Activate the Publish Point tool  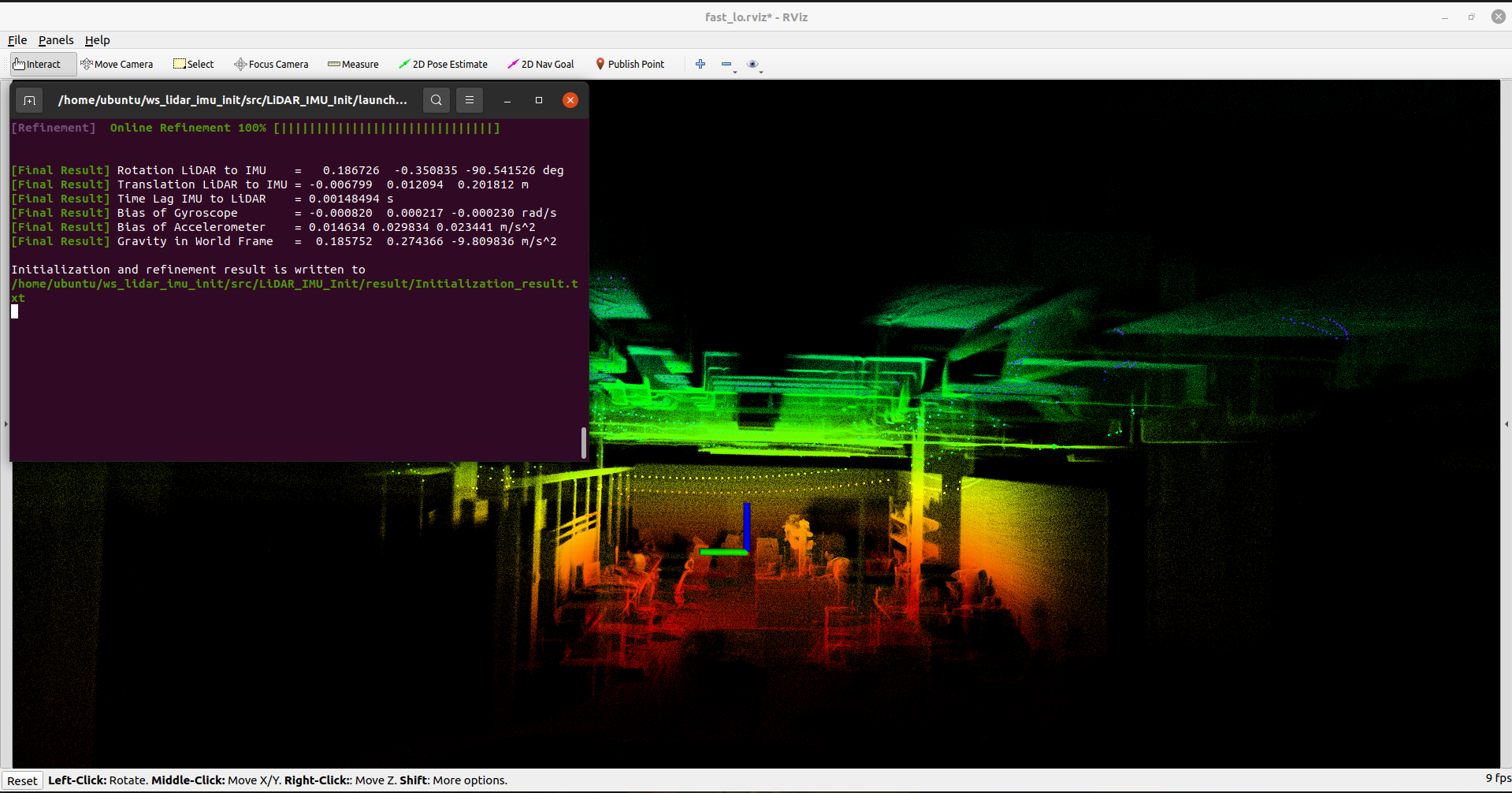pos(630,65)
